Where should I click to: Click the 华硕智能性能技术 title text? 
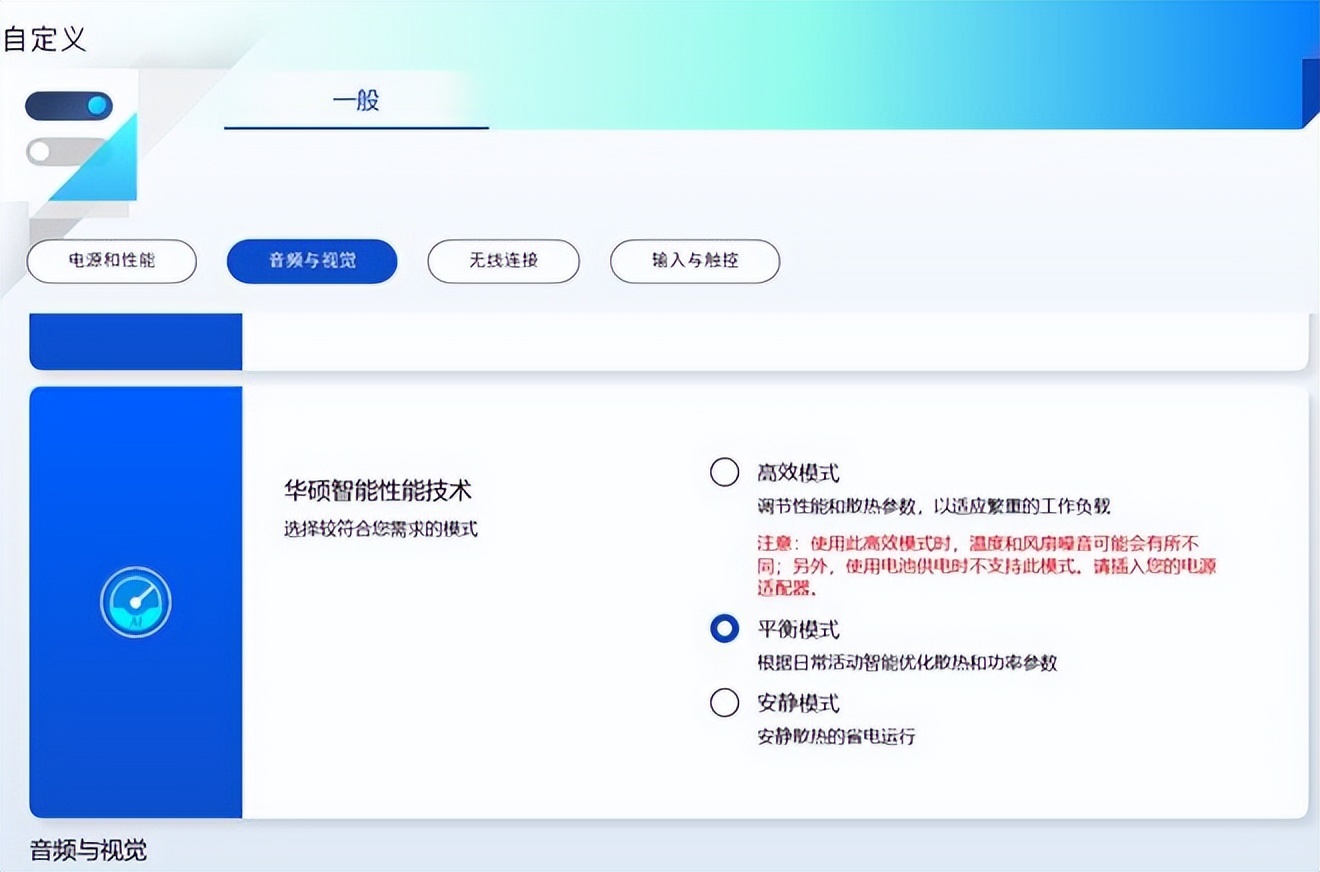(x=378, y=491)
